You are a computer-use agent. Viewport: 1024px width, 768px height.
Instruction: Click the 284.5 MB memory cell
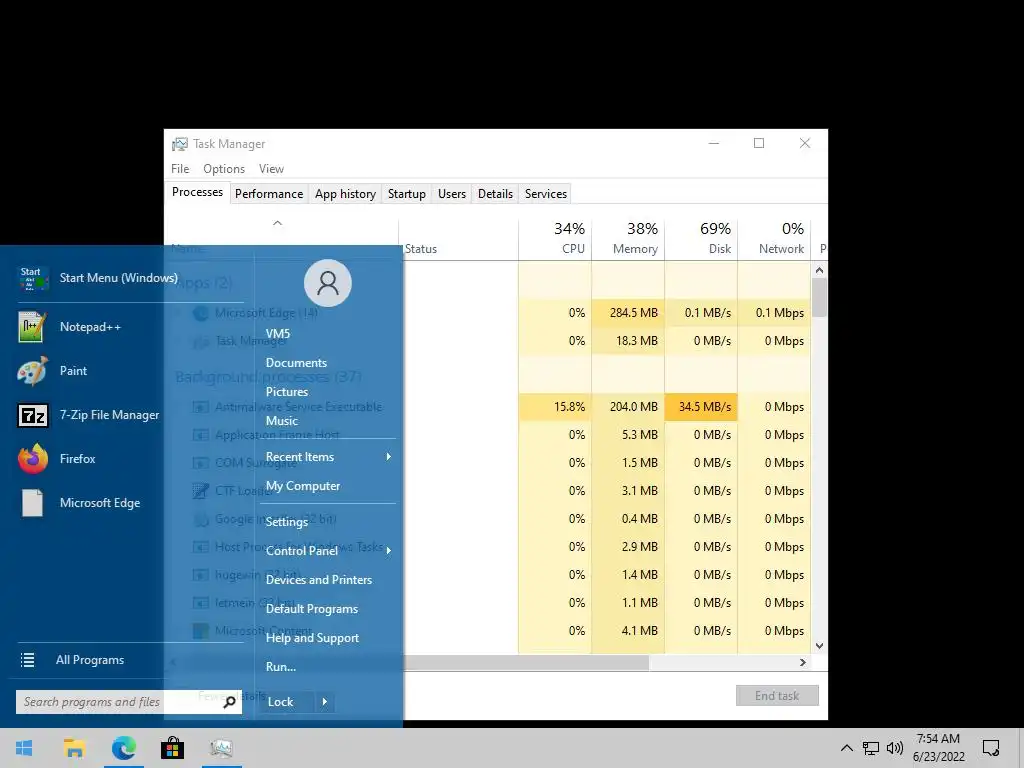click(628, 313)
